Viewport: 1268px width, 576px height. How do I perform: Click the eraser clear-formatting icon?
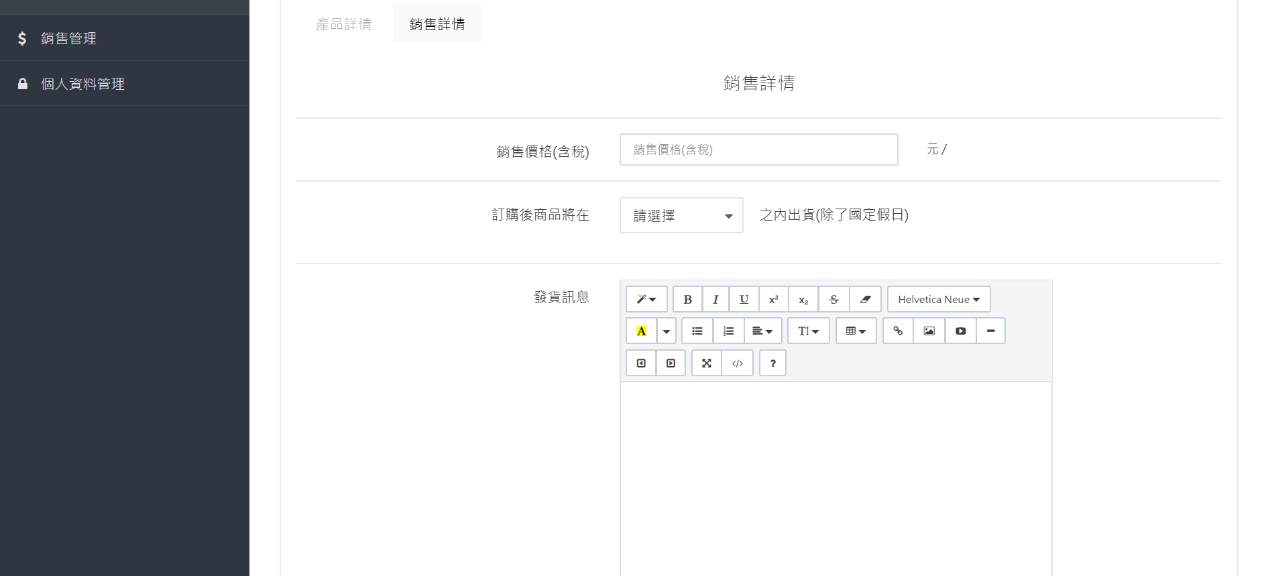click(865, 300)
